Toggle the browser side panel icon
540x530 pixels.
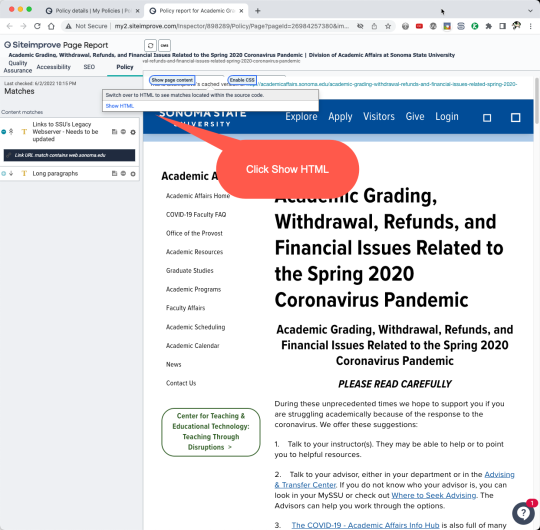(502, 26)
